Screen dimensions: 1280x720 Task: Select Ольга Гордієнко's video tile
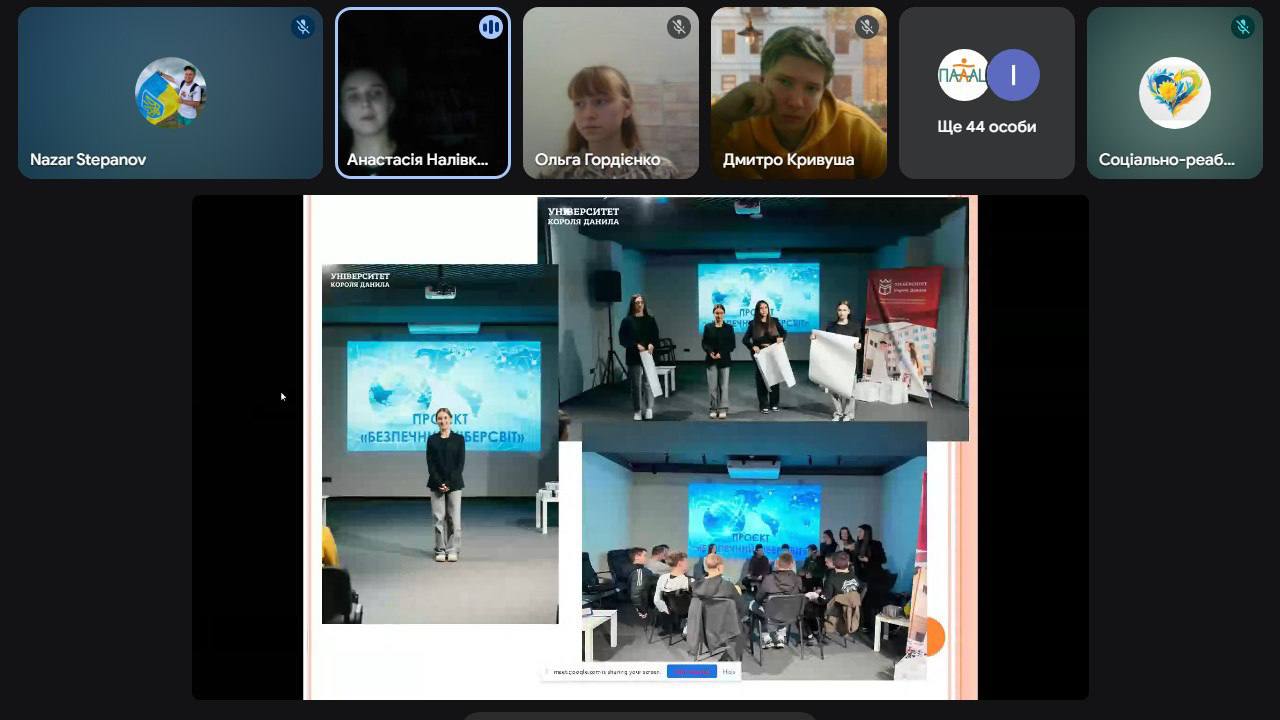coord(610,95)
